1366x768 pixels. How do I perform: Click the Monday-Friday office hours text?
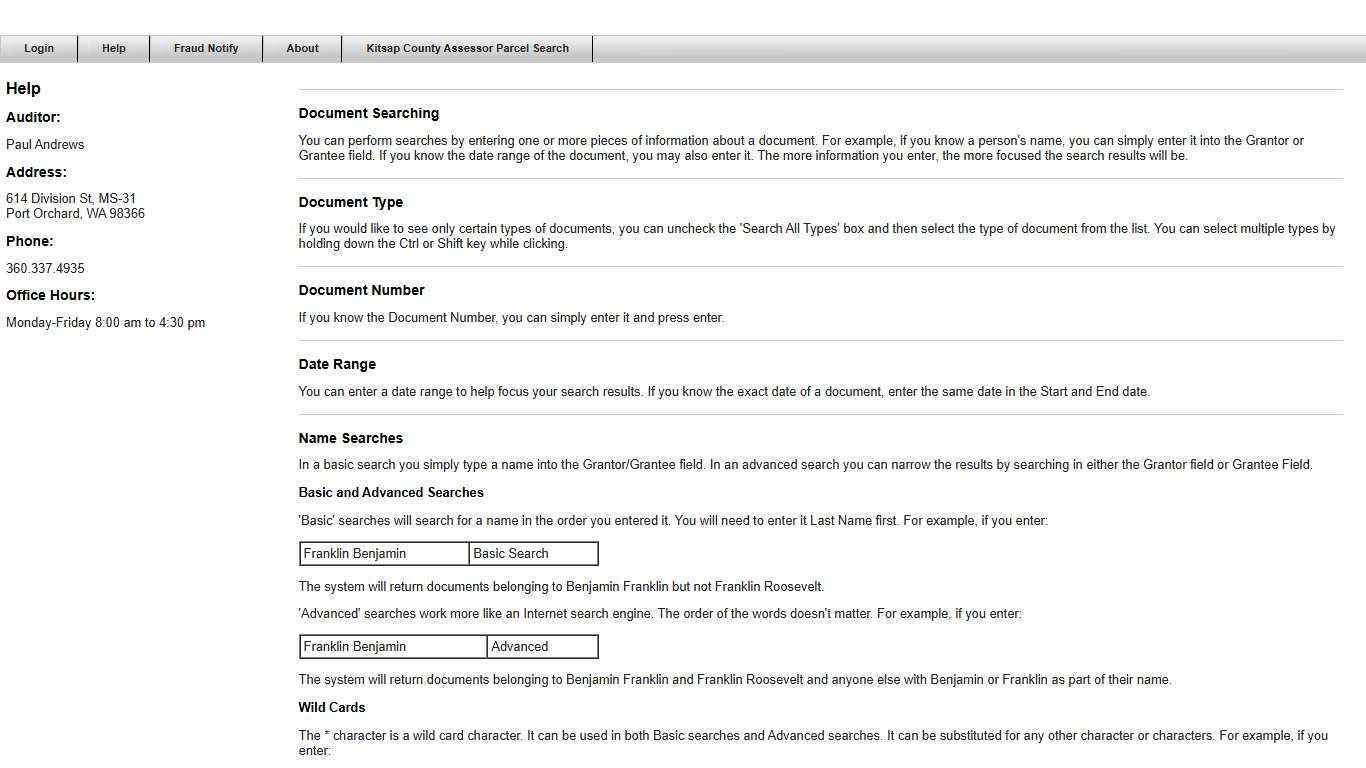pyautogui.click(x=105, y=322)
